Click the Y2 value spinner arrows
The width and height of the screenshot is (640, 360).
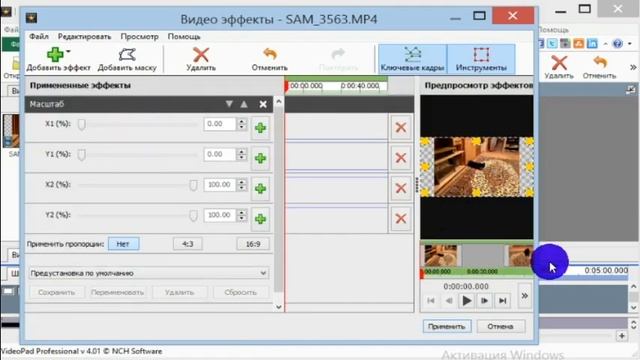point(242,215)
